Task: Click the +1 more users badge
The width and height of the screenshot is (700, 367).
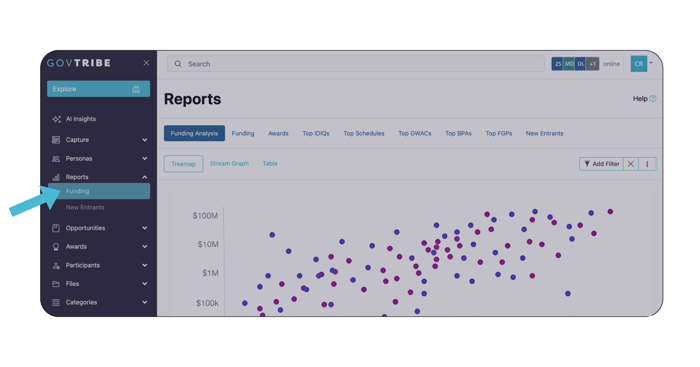Action: pyautogui.click(x=592, y=64)
